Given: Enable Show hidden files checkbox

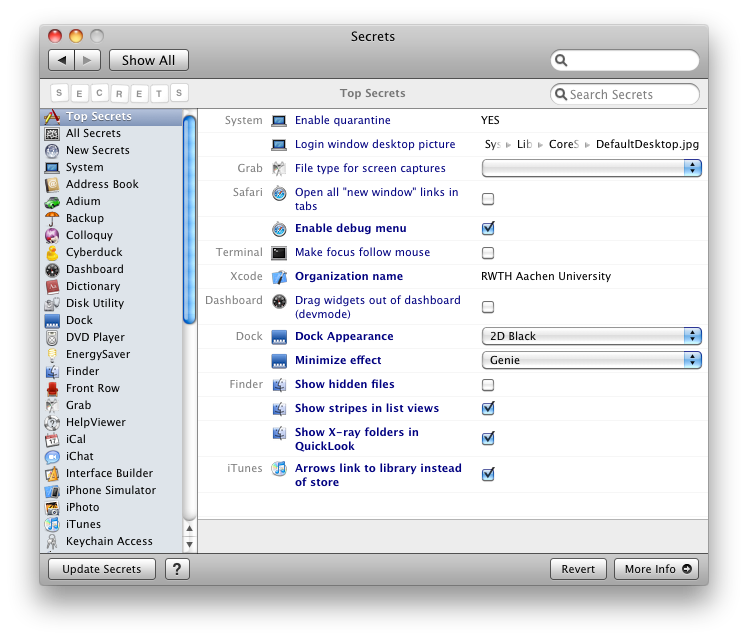Looking at the screenshot, I should click(488, 385).
